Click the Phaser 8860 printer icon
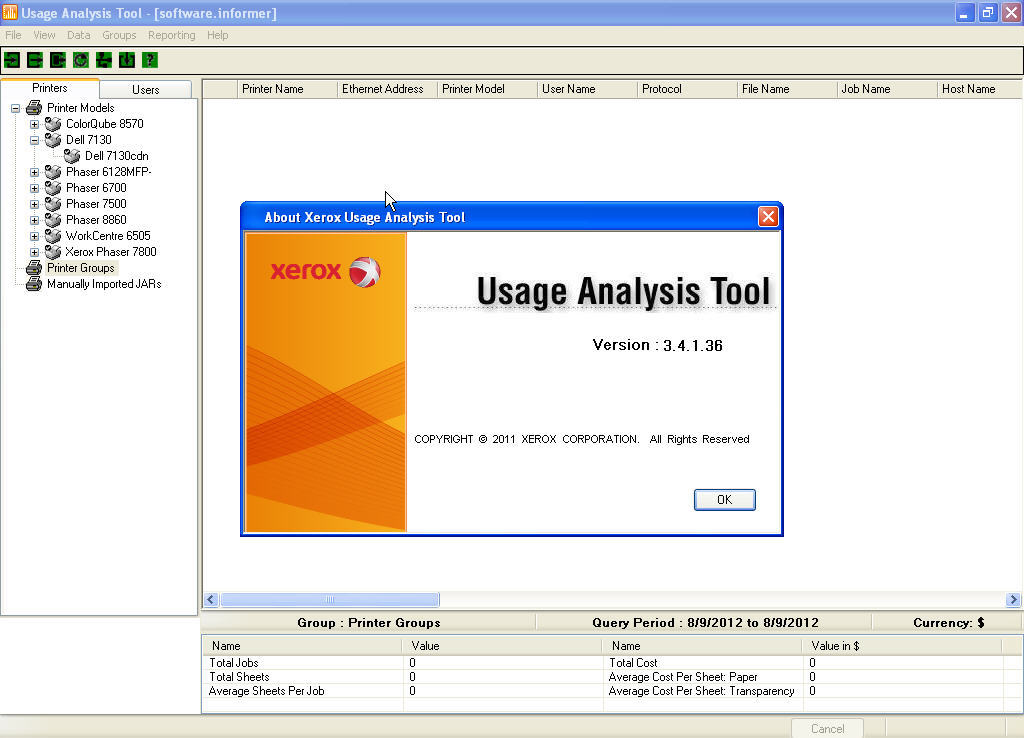This screenshot has height=738, width=1024. 53,219
